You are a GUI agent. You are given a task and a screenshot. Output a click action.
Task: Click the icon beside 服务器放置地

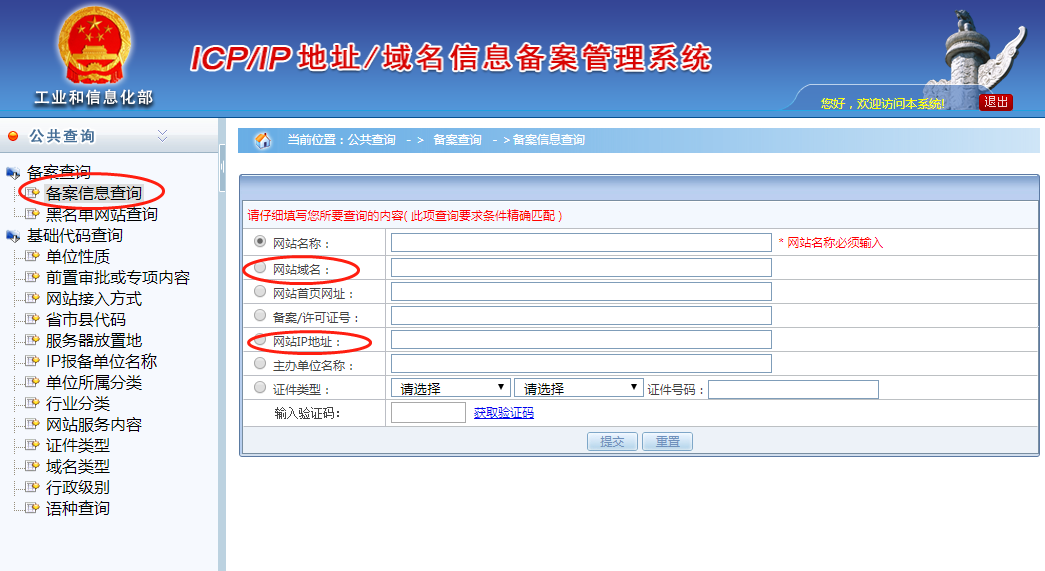click(x=32, y=340)
